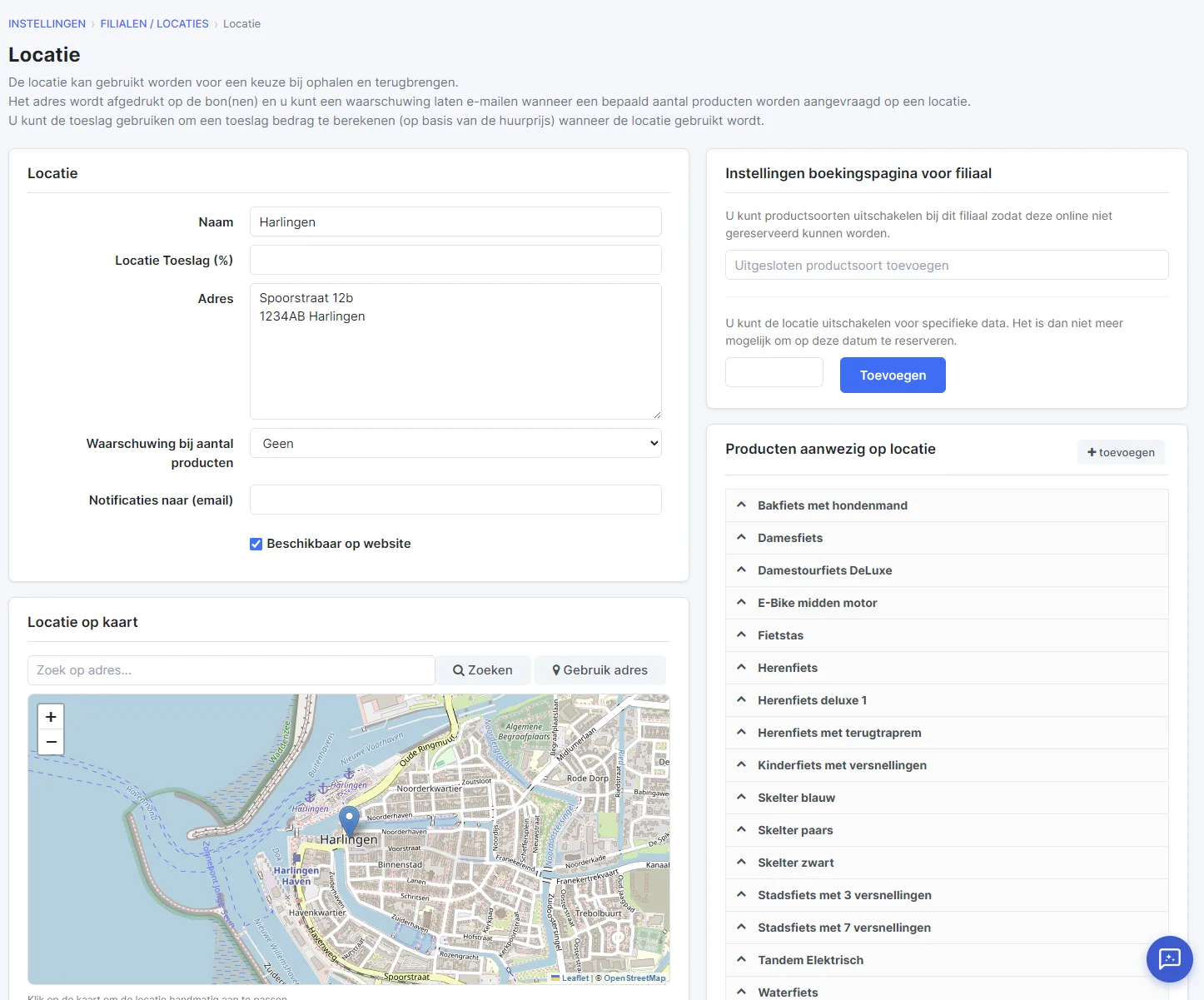Toggle chevron for Tandem Elektrisch
Viewport: 1204px width, 1000px height.
(741, 959)
